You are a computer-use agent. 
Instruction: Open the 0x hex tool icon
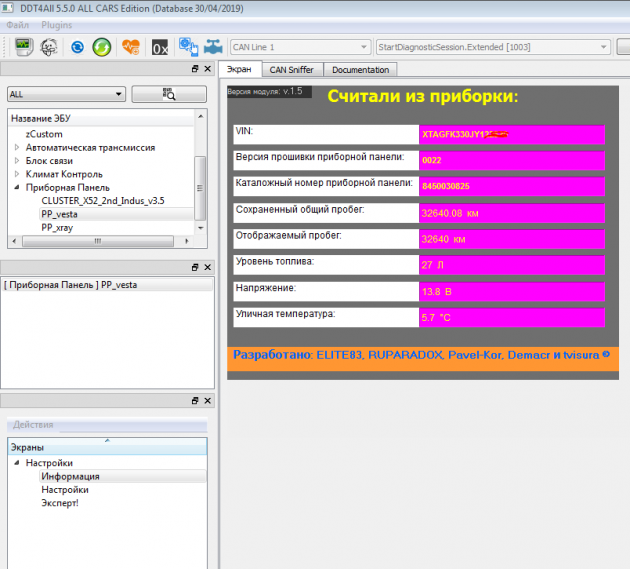pos(159,47)
